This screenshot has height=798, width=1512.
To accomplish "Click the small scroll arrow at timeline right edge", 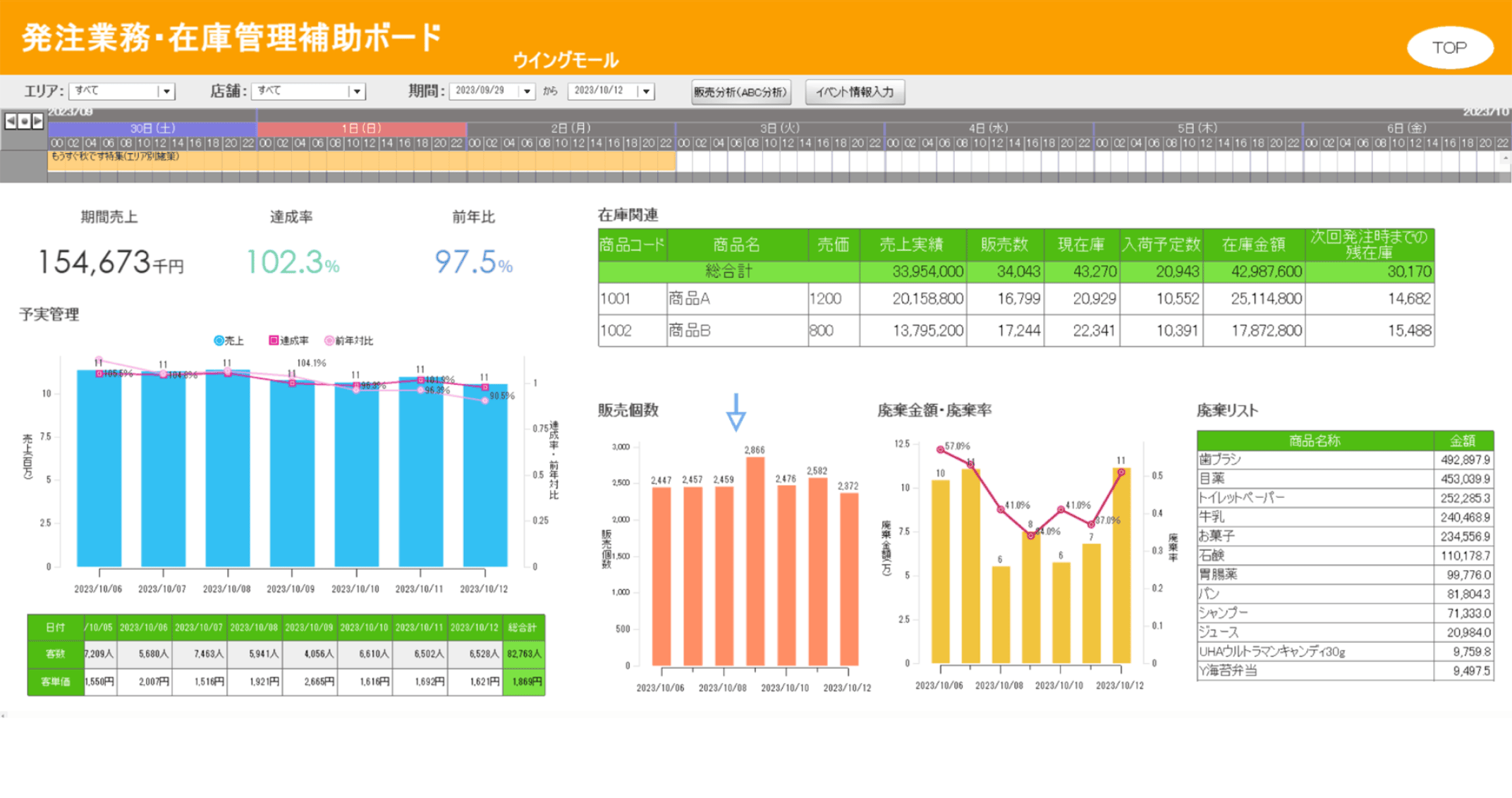I will point(1505,159).
